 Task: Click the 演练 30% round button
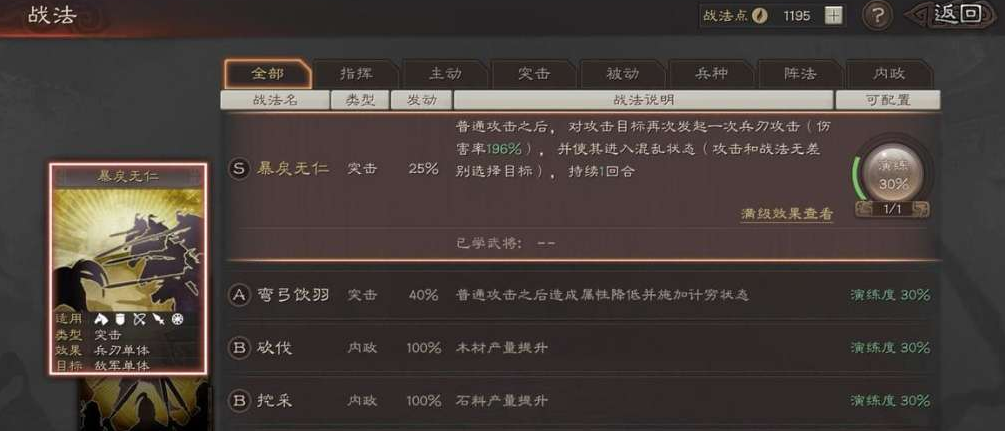tap(893, 173)
